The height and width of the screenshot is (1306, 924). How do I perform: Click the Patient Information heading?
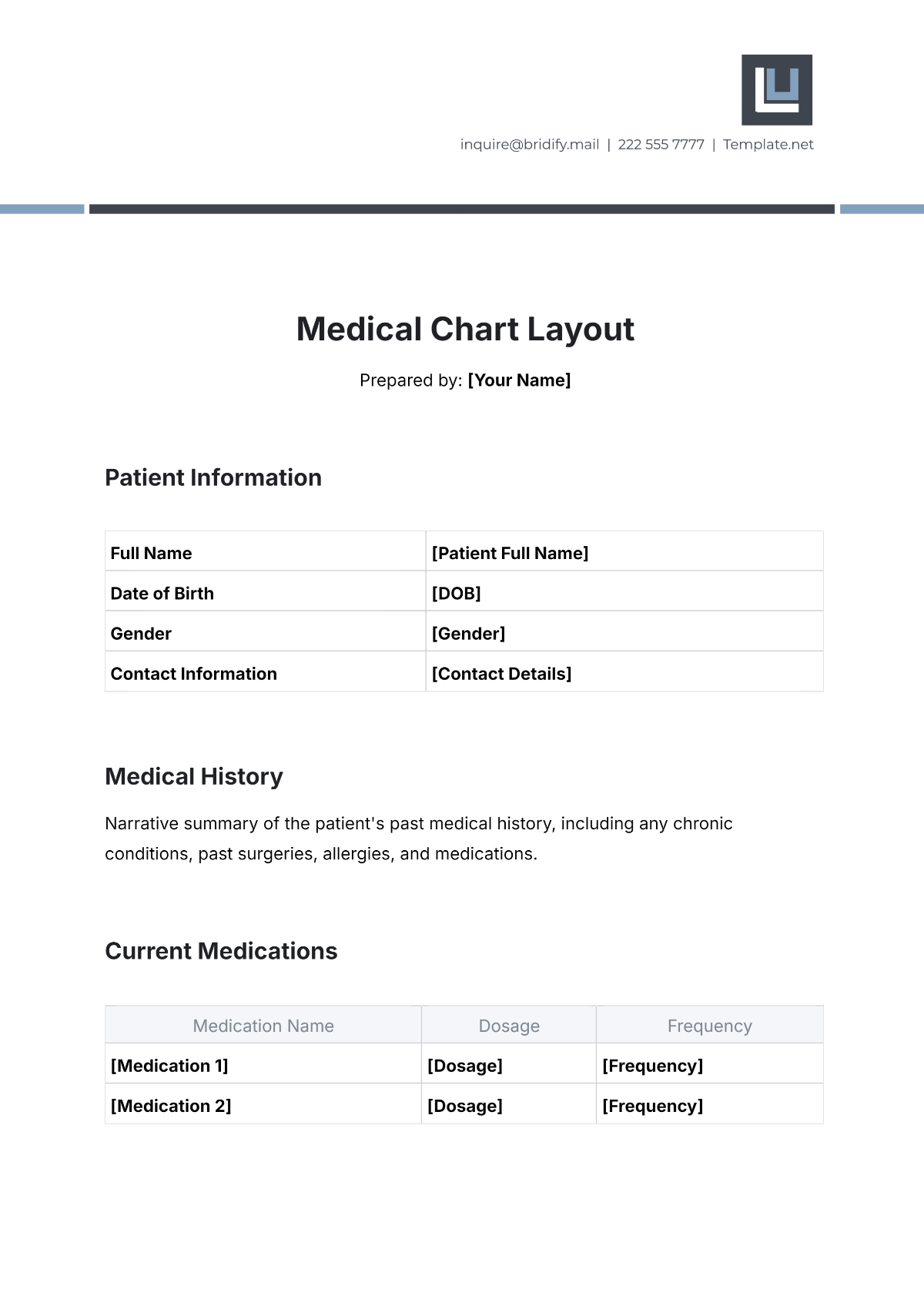click(x=213, y=477)
